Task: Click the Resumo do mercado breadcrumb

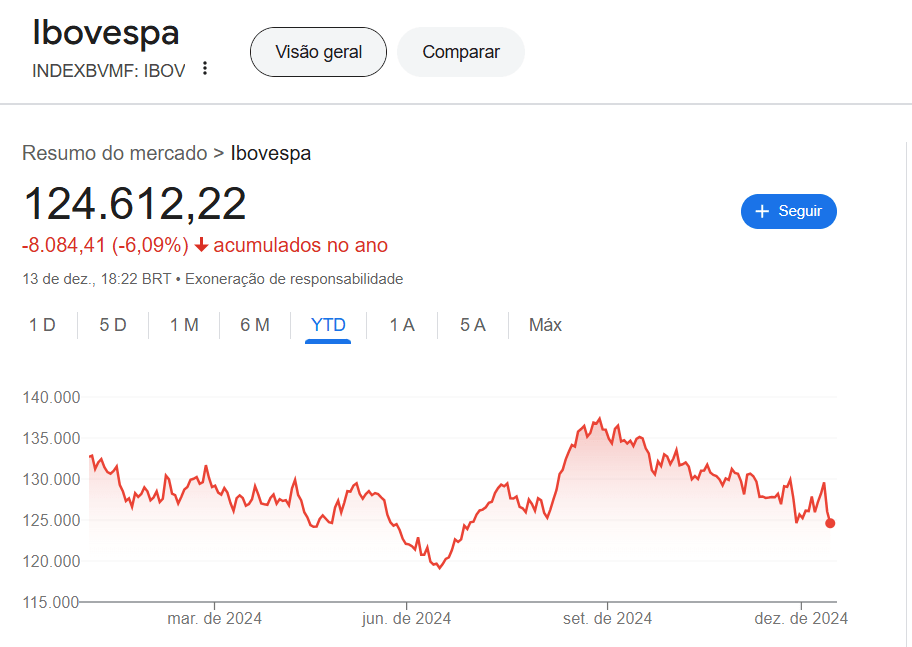Action: (x=115, y=153)
